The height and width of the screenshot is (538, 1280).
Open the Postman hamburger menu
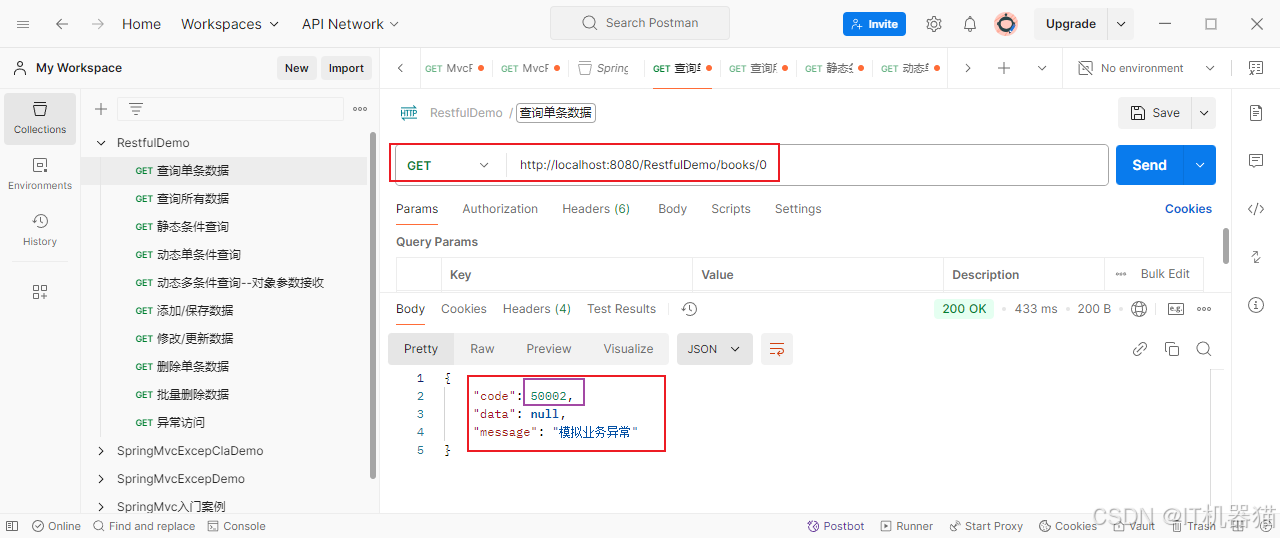coord(23,24)
